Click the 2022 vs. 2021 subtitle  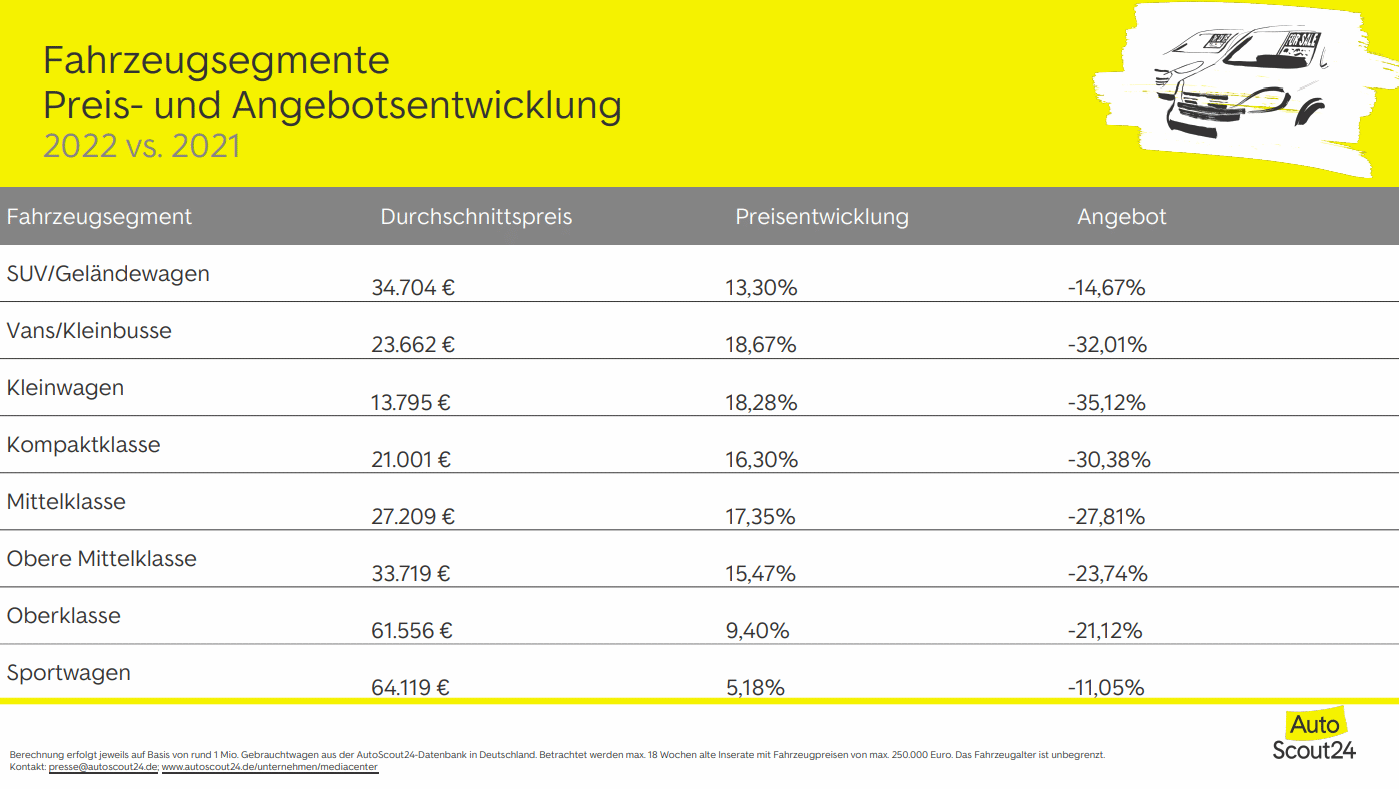pyautogui.click(x=141, y=146)
